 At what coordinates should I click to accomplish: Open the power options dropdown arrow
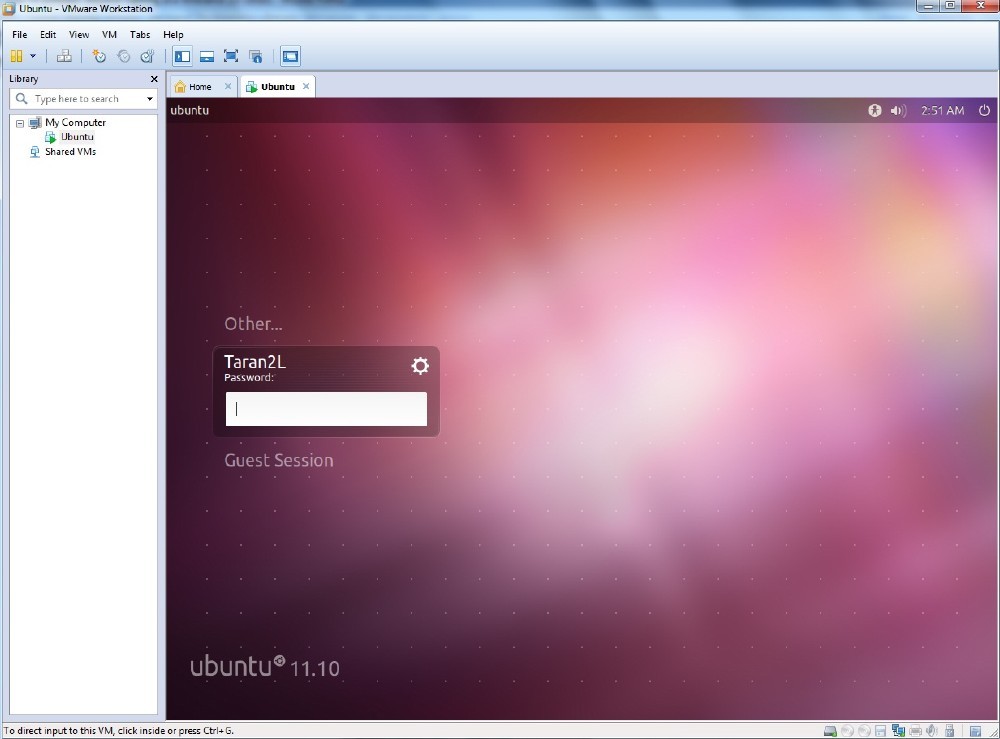[x=33, y=56]
